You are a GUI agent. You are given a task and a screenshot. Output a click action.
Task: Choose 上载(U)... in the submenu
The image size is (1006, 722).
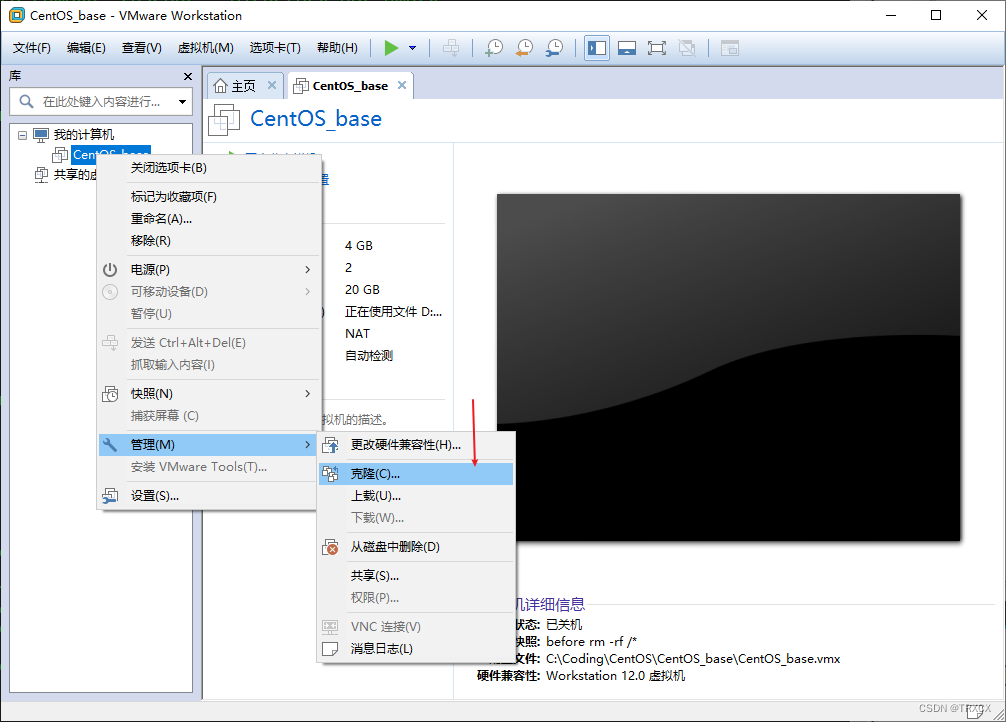point(416,496)
